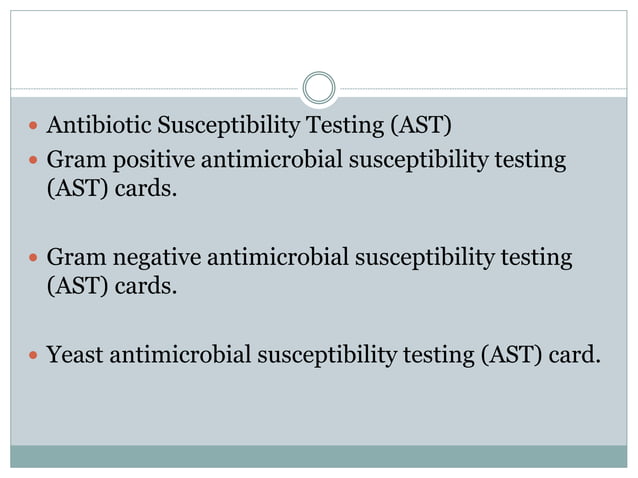Select the word Antibiotic in first bullet
Screen dimensions: 638x478
[94, 126]
